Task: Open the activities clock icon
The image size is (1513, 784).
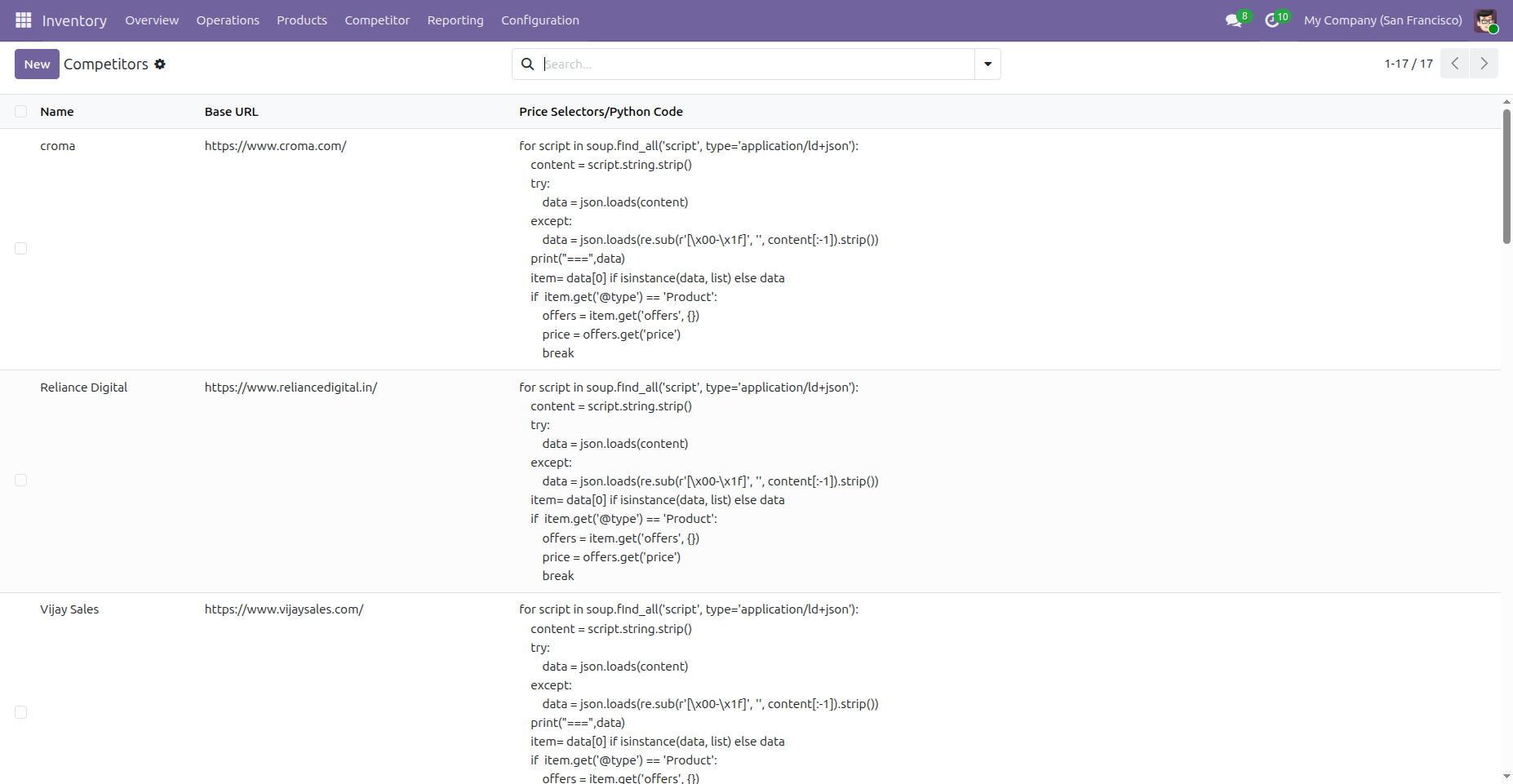Action: [x=1272, y=20]
